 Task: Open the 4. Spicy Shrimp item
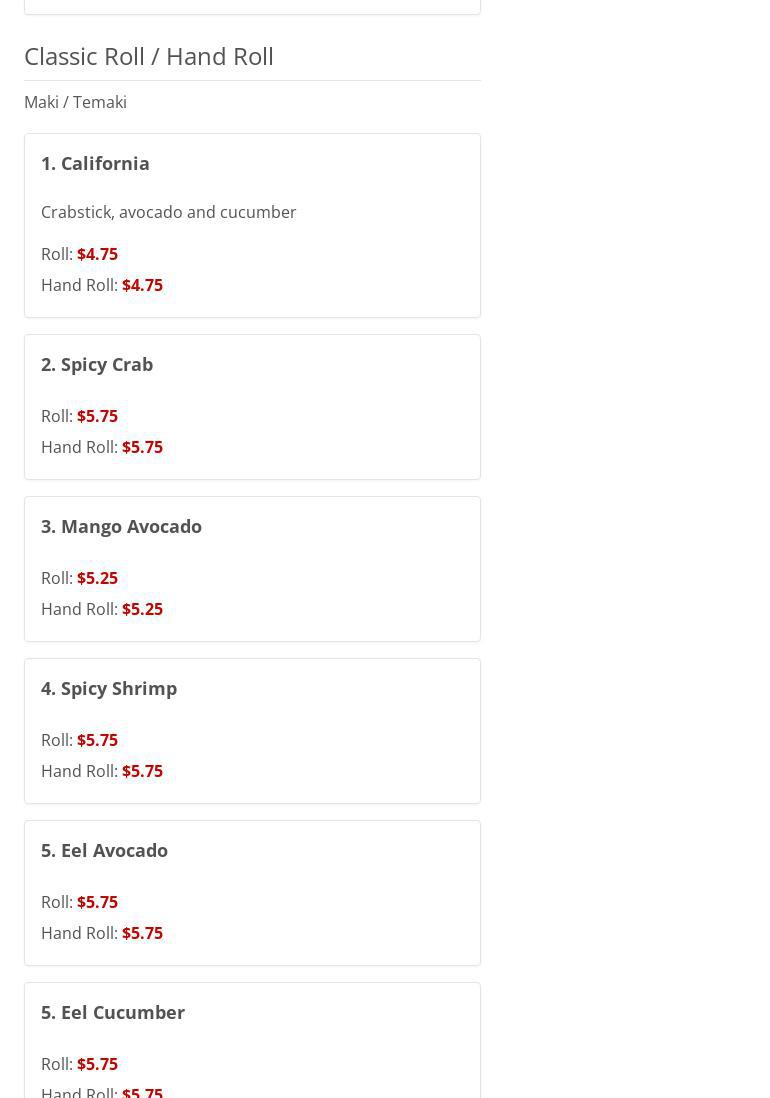click(109, 688)
